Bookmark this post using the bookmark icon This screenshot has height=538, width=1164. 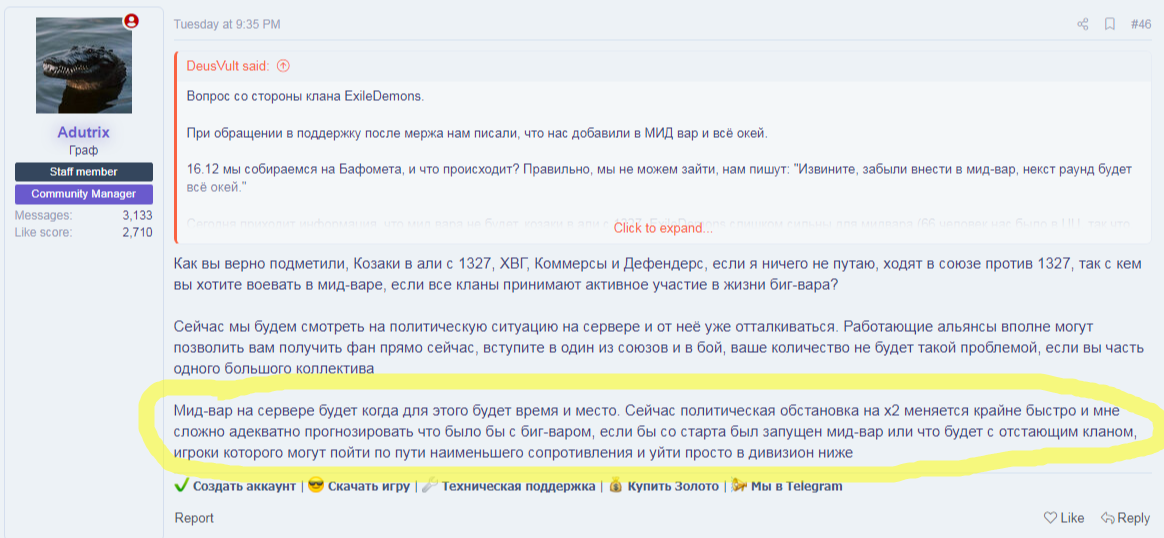tap(1109, 24)
